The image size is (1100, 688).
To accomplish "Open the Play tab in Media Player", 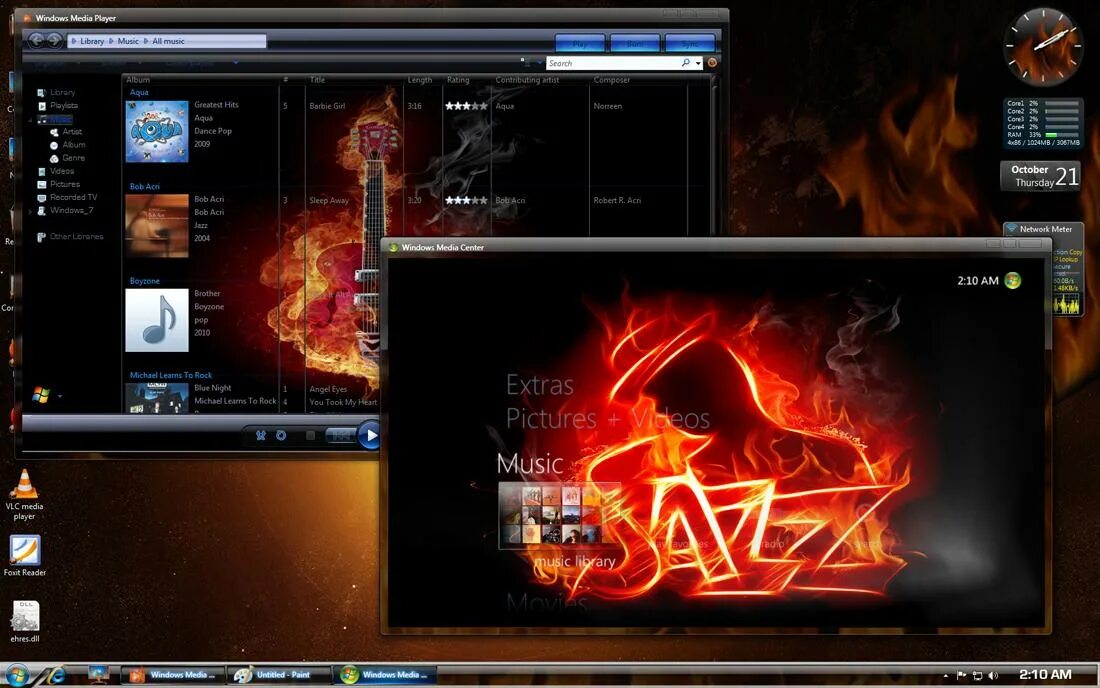I will coord(579,43).
